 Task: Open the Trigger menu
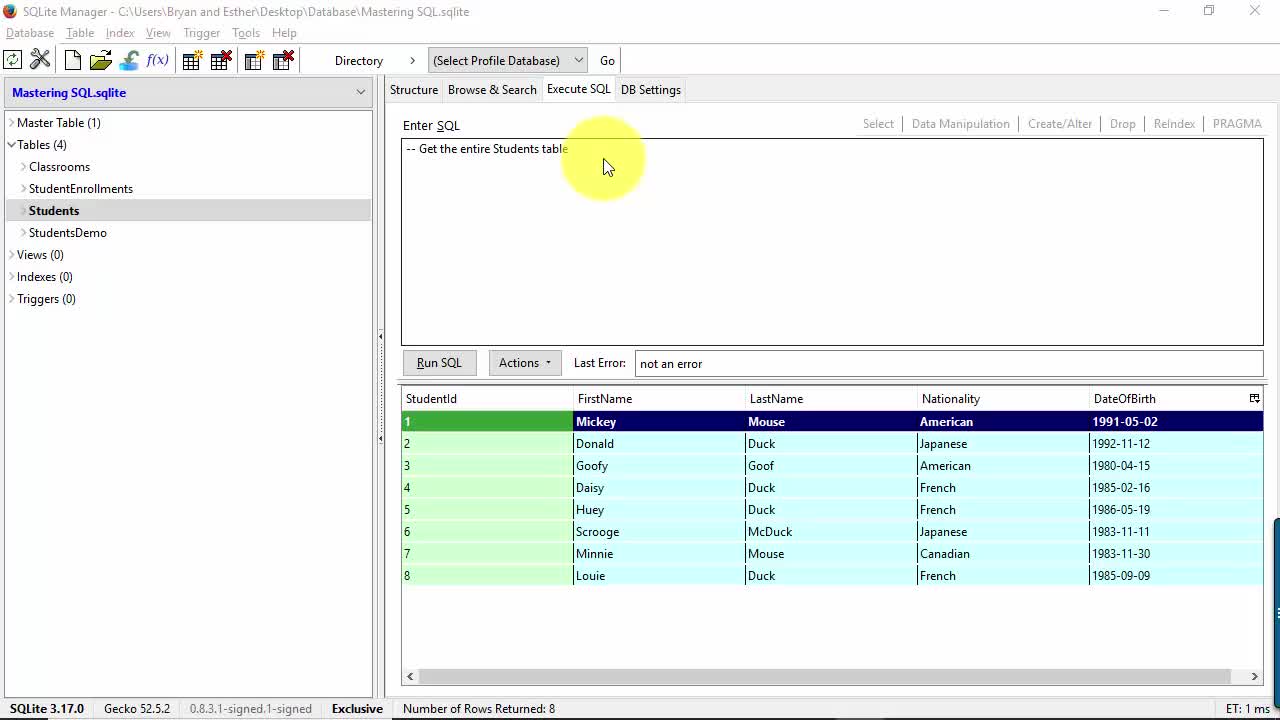click(201, 33)
